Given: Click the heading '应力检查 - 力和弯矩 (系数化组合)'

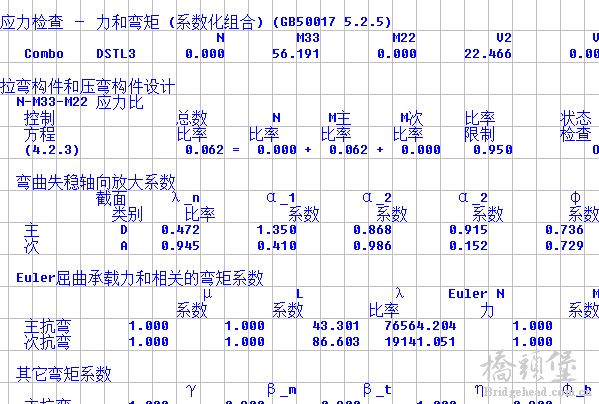Looking at the screenshot, I should click(132, 23).
